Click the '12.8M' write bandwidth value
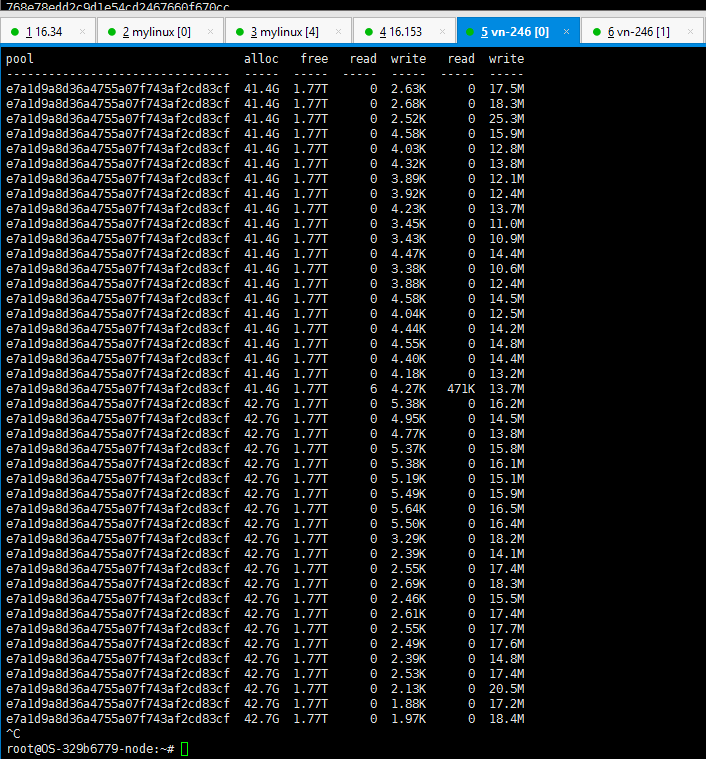Viewport: 706px width, 759px height. point(507,149)
